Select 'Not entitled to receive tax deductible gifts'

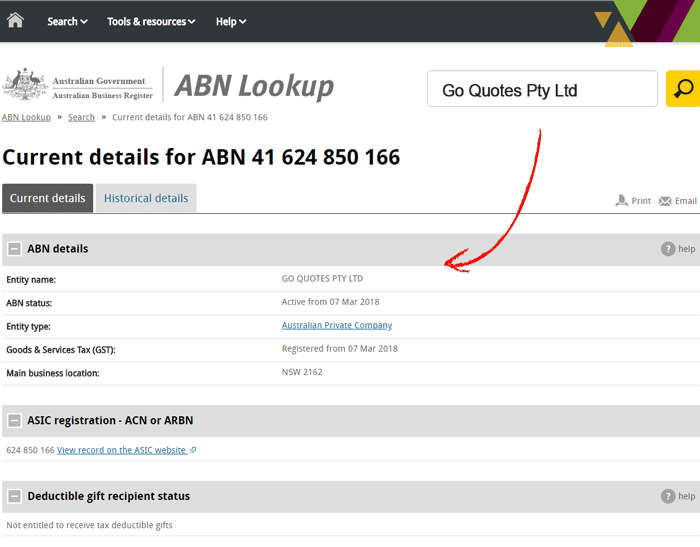(x=89, y=525)
